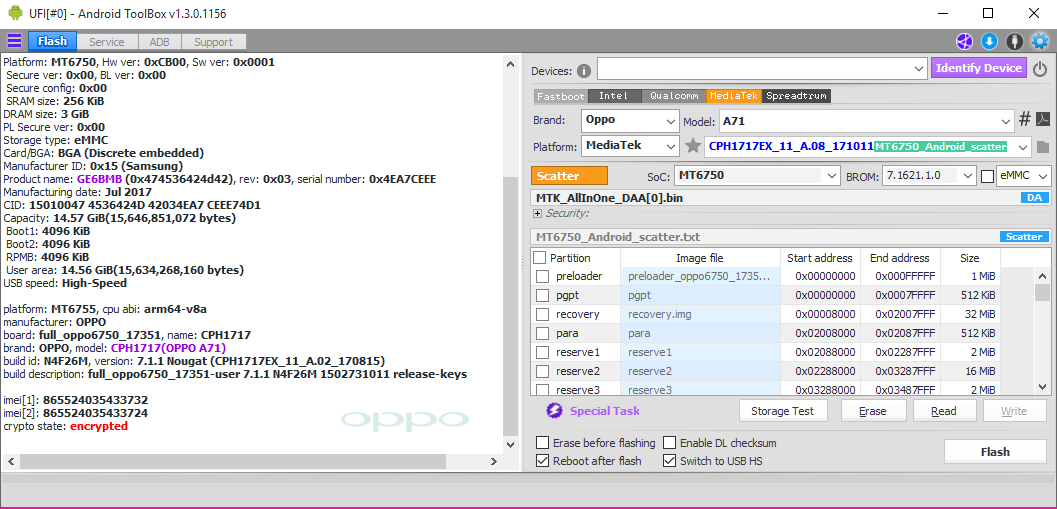Select the Intel mode tab

coord(614,96)
